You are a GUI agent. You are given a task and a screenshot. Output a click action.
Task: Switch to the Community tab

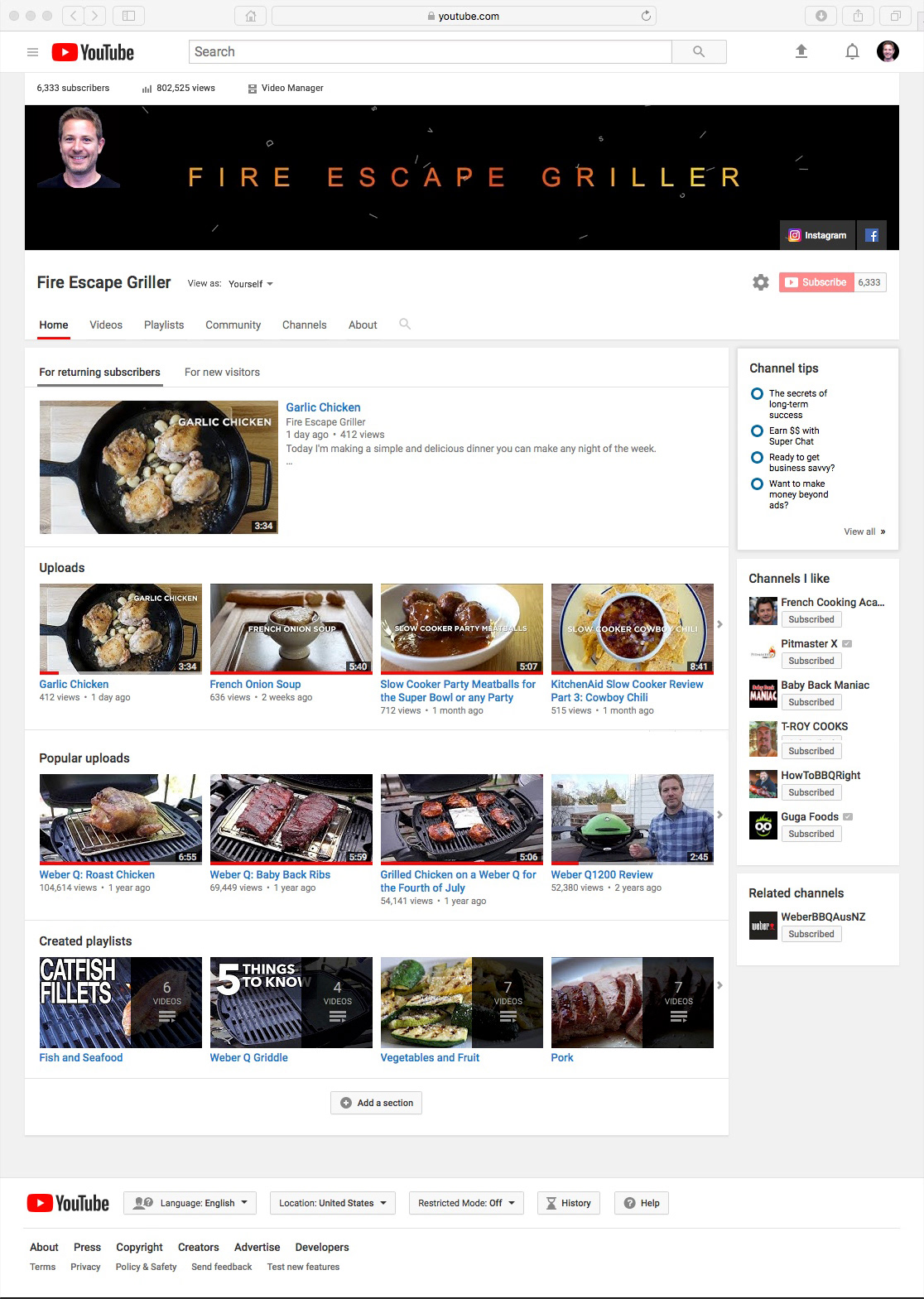click(233, 325)
